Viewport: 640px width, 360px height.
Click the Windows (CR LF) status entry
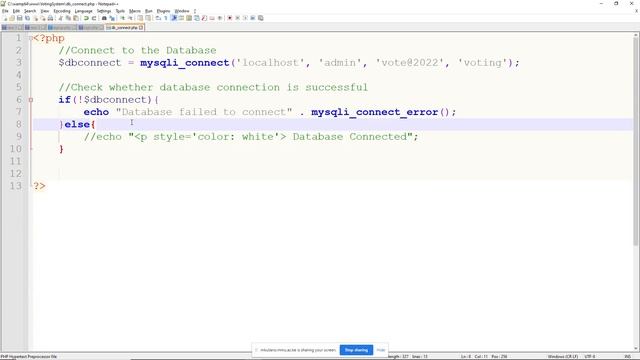(562, 357)
